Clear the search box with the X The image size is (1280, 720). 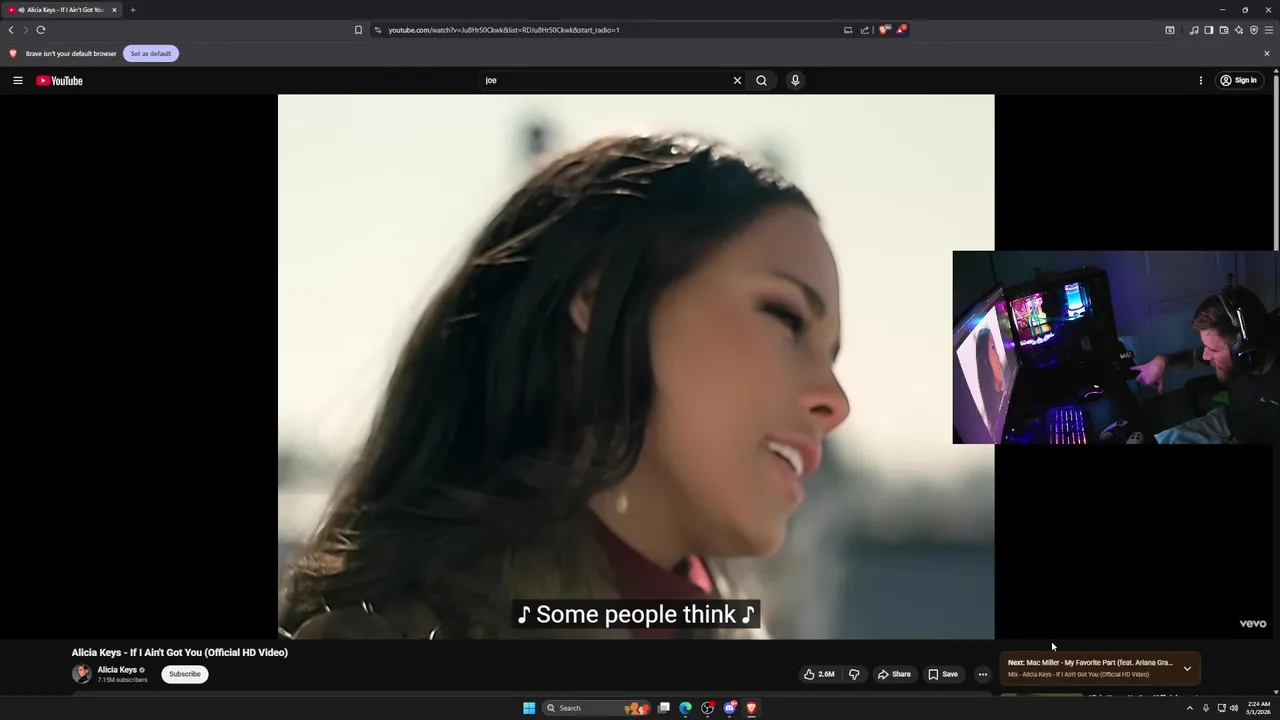[x=737, y=81]
